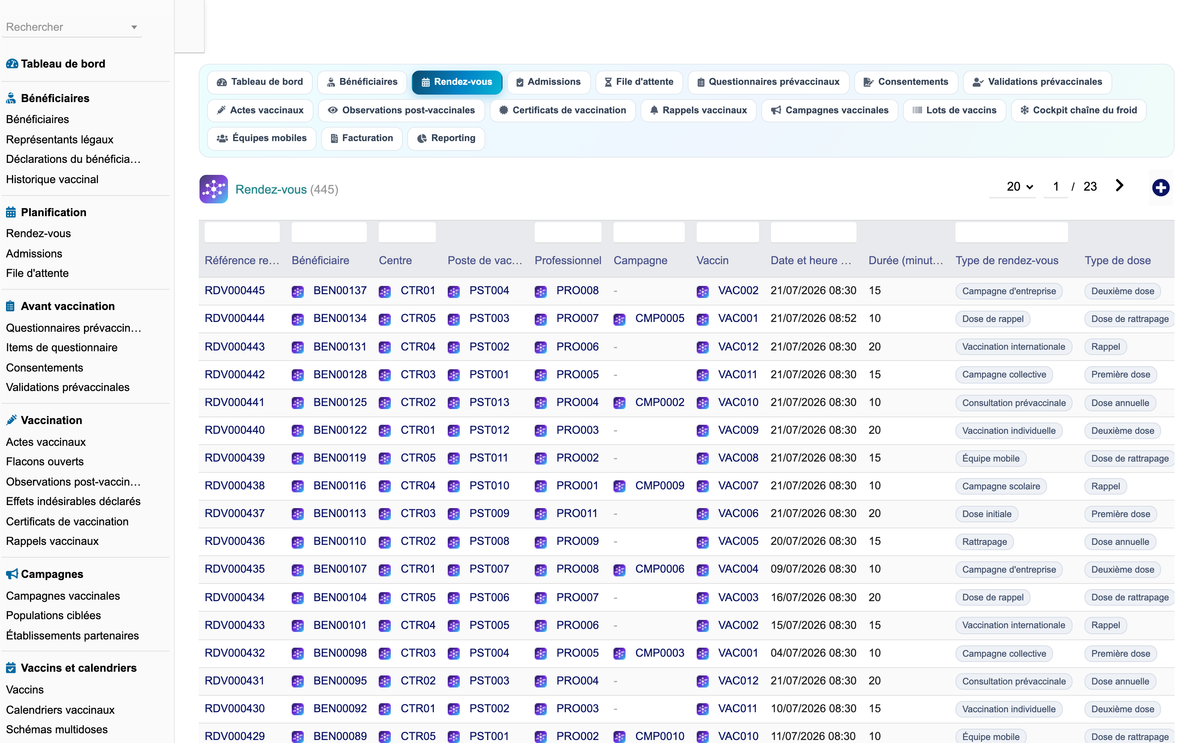This screenshot has height=743, width=1200.
Task: Click the Dose initiale tag
Action: click(987, 514)
